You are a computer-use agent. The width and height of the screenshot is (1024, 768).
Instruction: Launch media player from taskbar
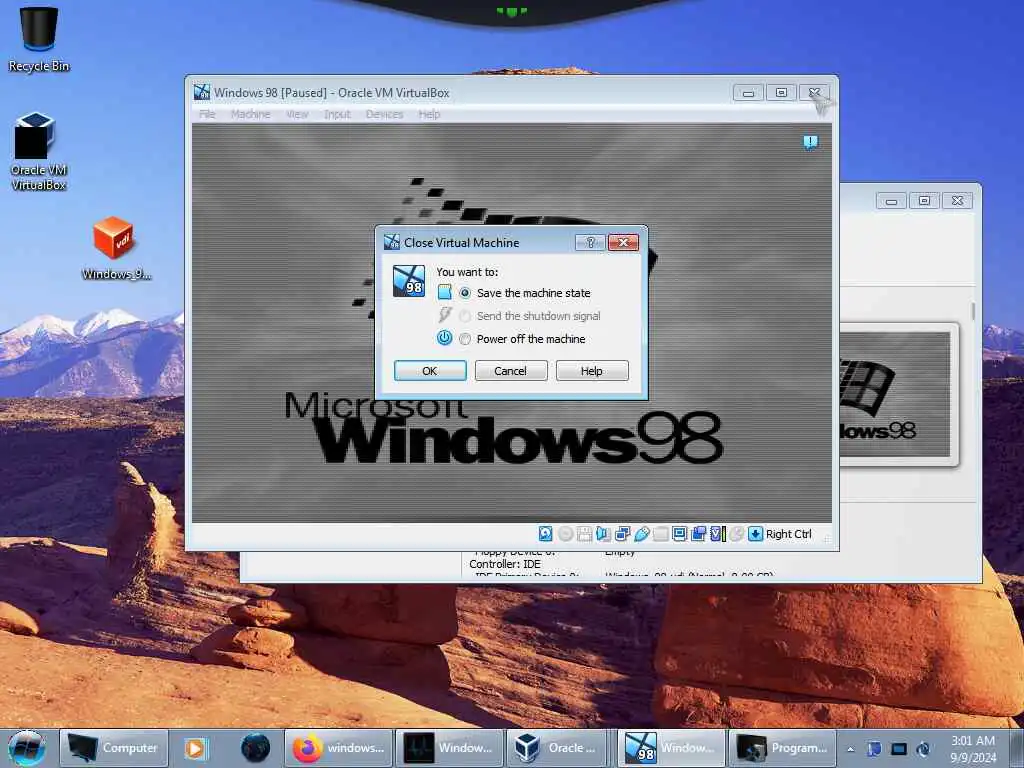(x=195, y=748)
